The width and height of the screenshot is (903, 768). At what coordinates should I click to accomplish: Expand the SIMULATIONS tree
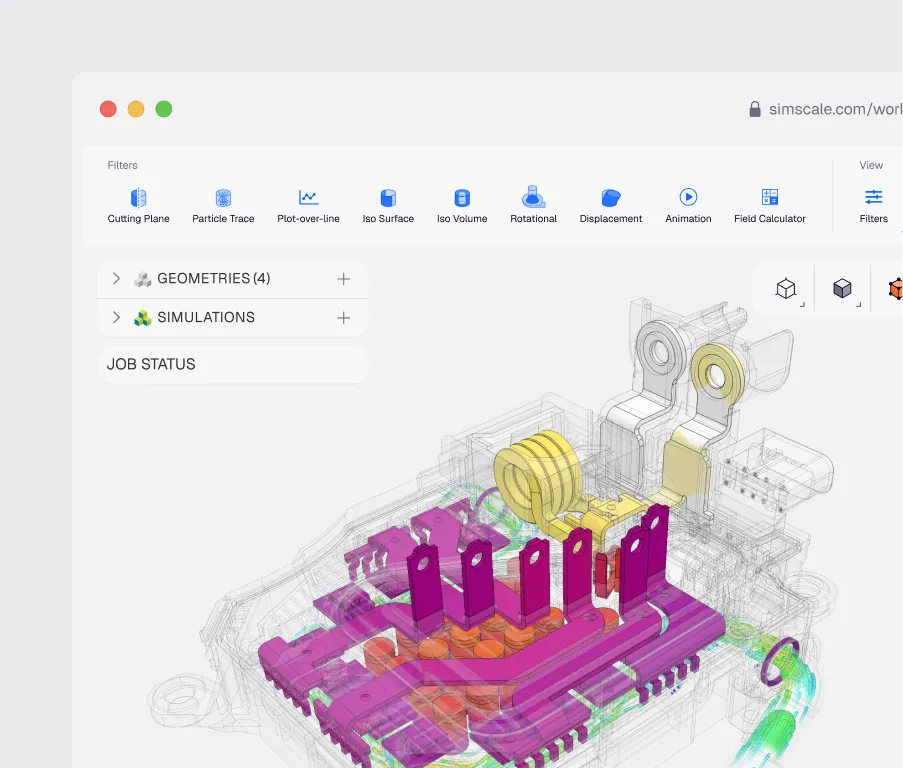tap(116, 317)
